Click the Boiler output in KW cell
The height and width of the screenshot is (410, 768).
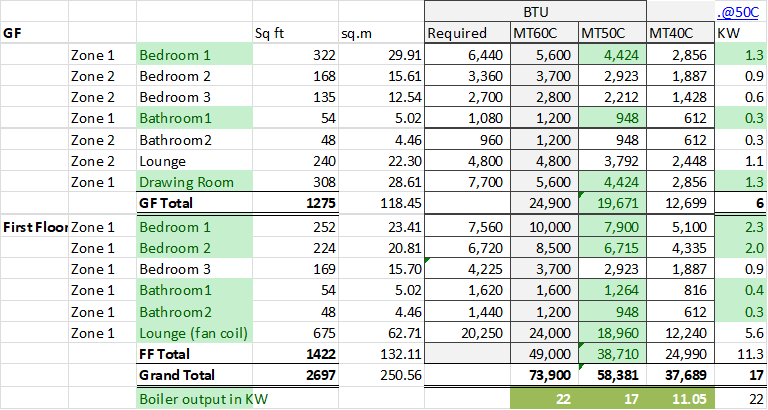click(x=196, y=398)
